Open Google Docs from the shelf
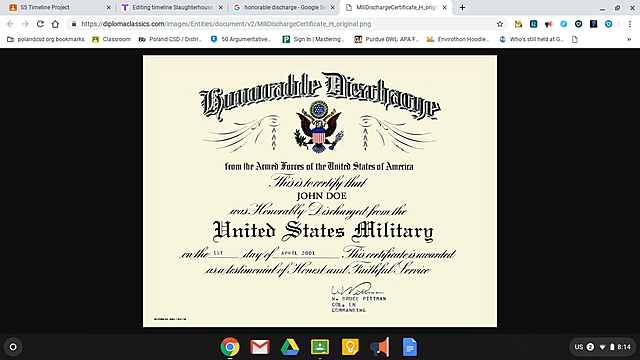Image resolution: width=640 pixels, height=360 pixels. [410, 347]
